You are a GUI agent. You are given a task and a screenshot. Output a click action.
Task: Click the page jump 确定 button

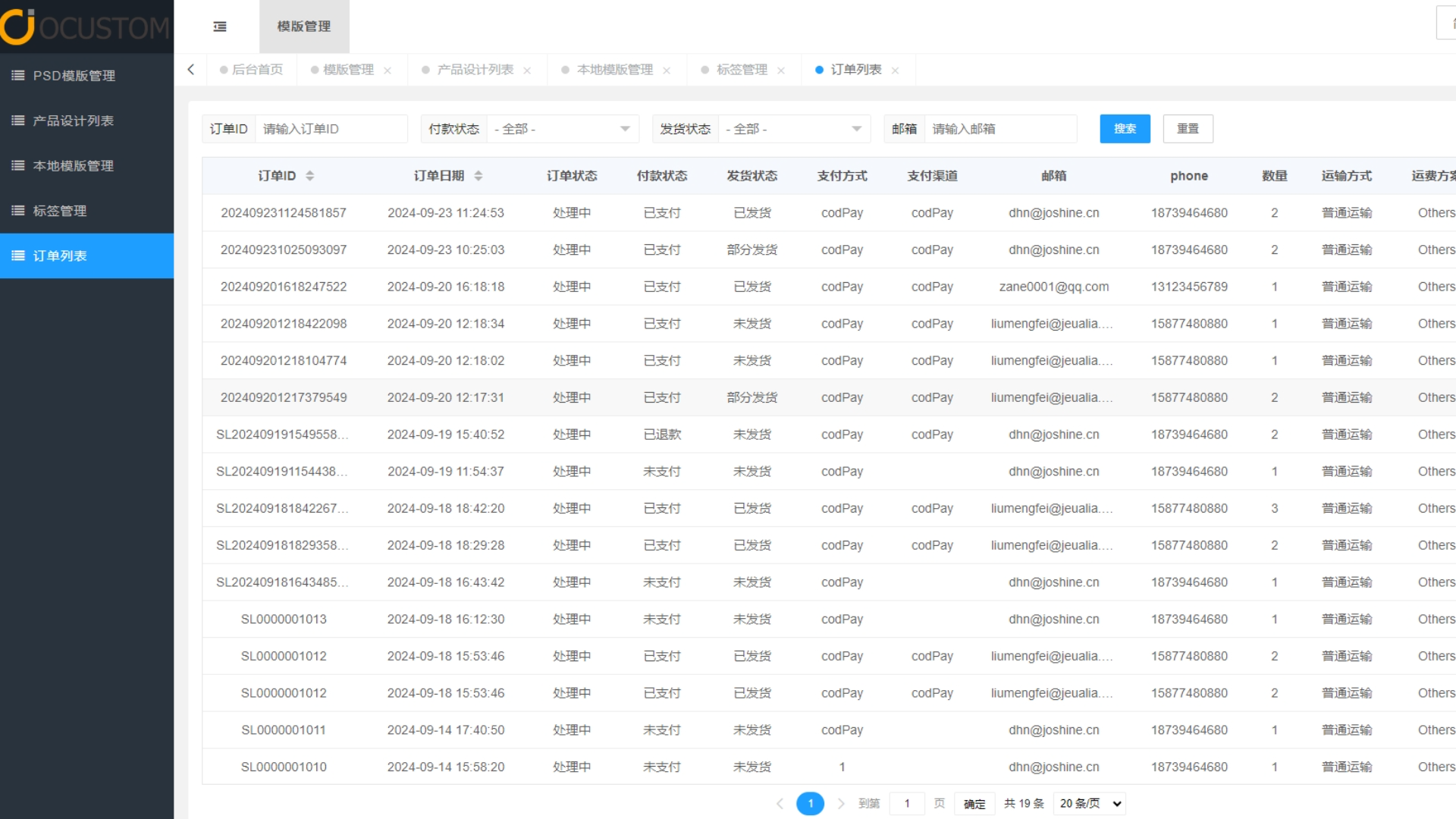[x=974, y=804]
